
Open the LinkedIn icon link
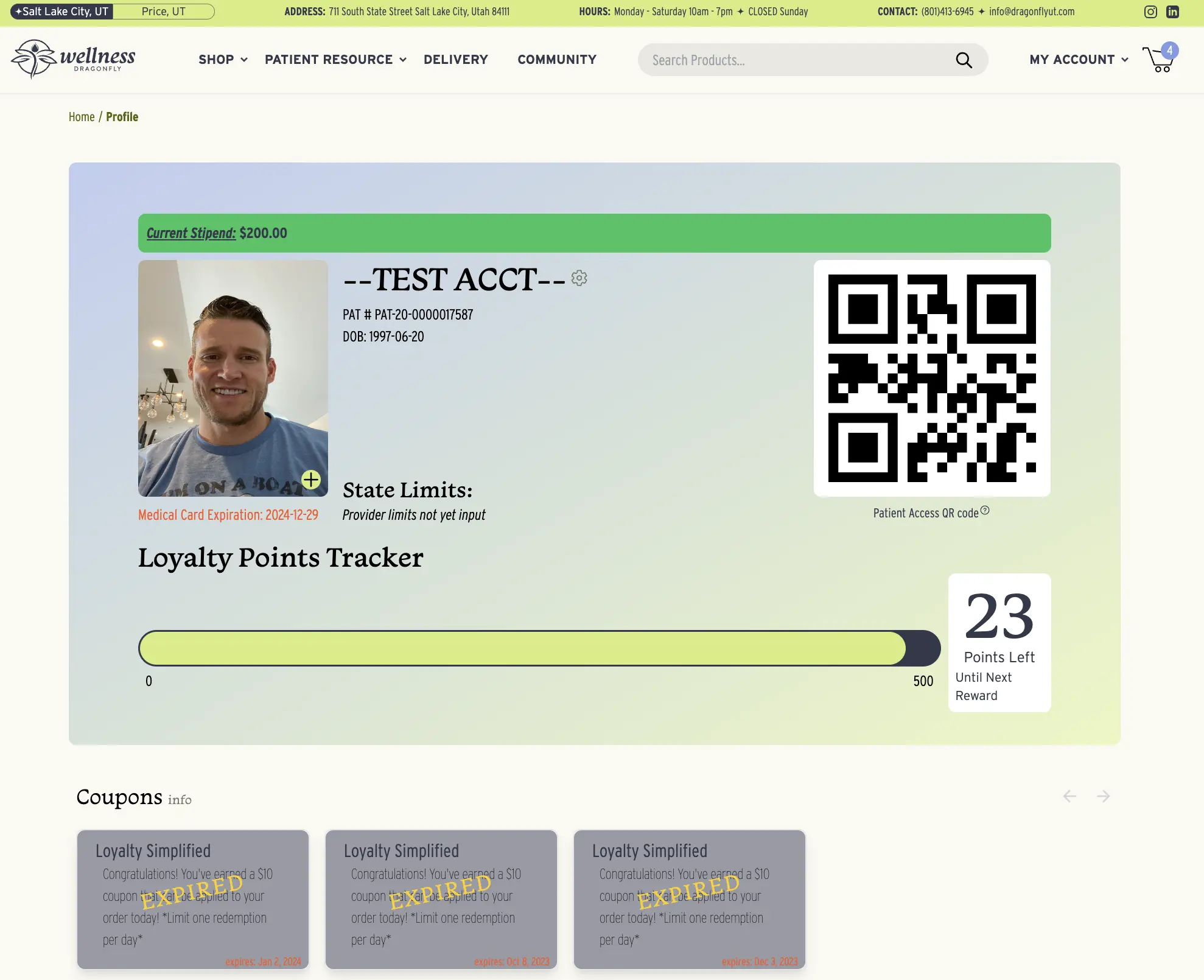pyautogui.click(x=1172, y=12)
